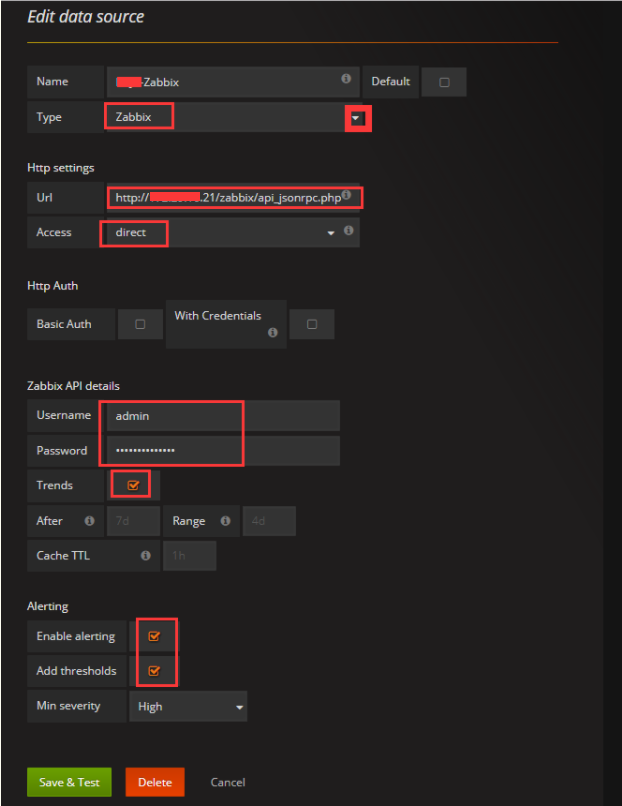Enable the Basic Auth checkbox
This screenshot has height=806, width=622.
pyautogui.click(x=140, y=324)
